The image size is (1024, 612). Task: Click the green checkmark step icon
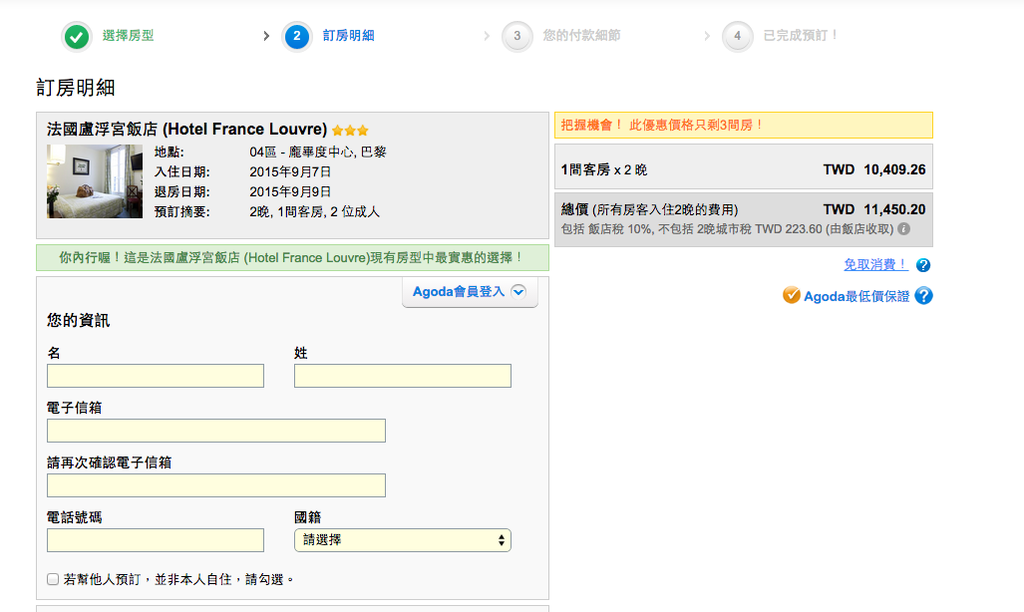click(x=76, y=37)
